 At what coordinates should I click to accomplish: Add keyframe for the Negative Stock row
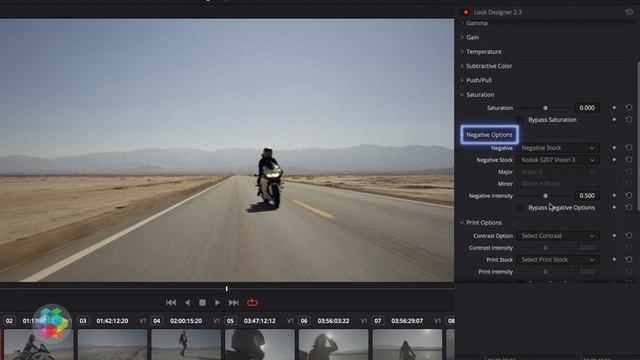click(614, 160)
